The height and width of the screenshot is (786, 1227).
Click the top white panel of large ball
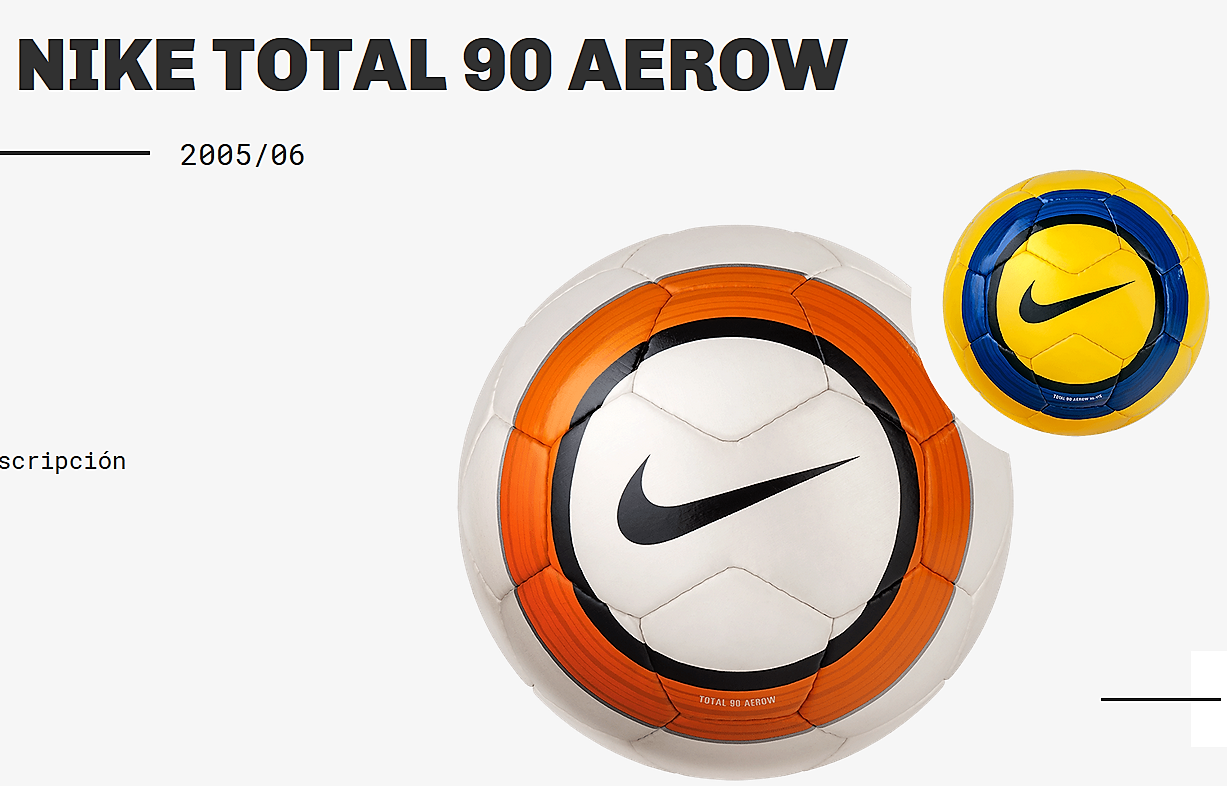pos(735,248)
